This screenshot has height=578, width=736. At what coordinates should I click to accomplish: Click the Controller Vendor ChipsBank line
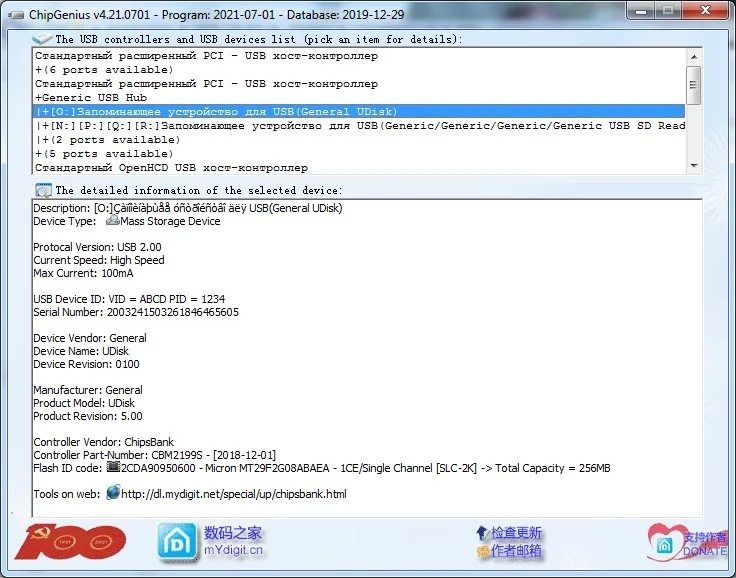(x=103, y=442)
